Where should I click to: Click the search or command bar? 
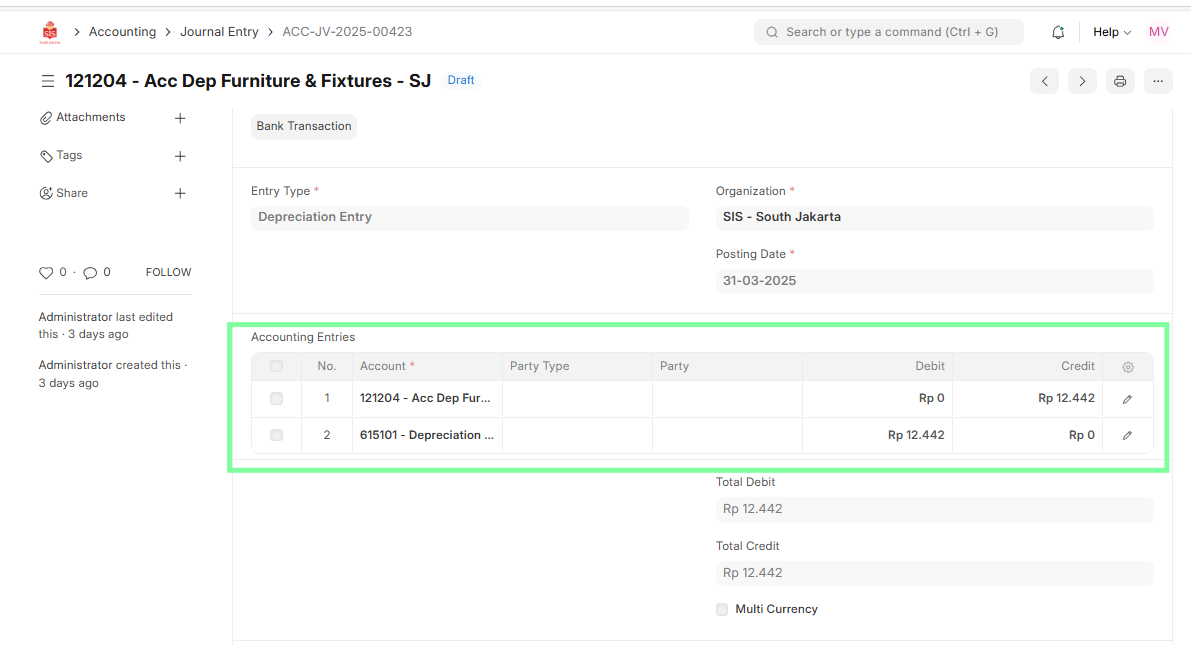click(x=889, y=32)
